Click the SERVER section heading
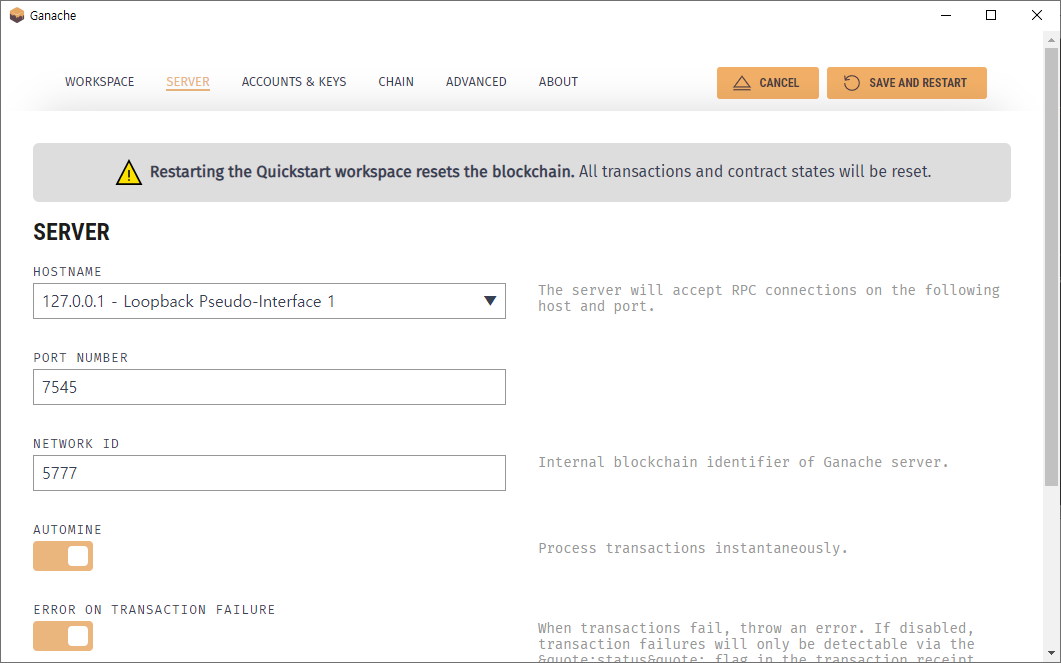The height and width of the screenshot is (663, 1061). click(x=71, y=232)
